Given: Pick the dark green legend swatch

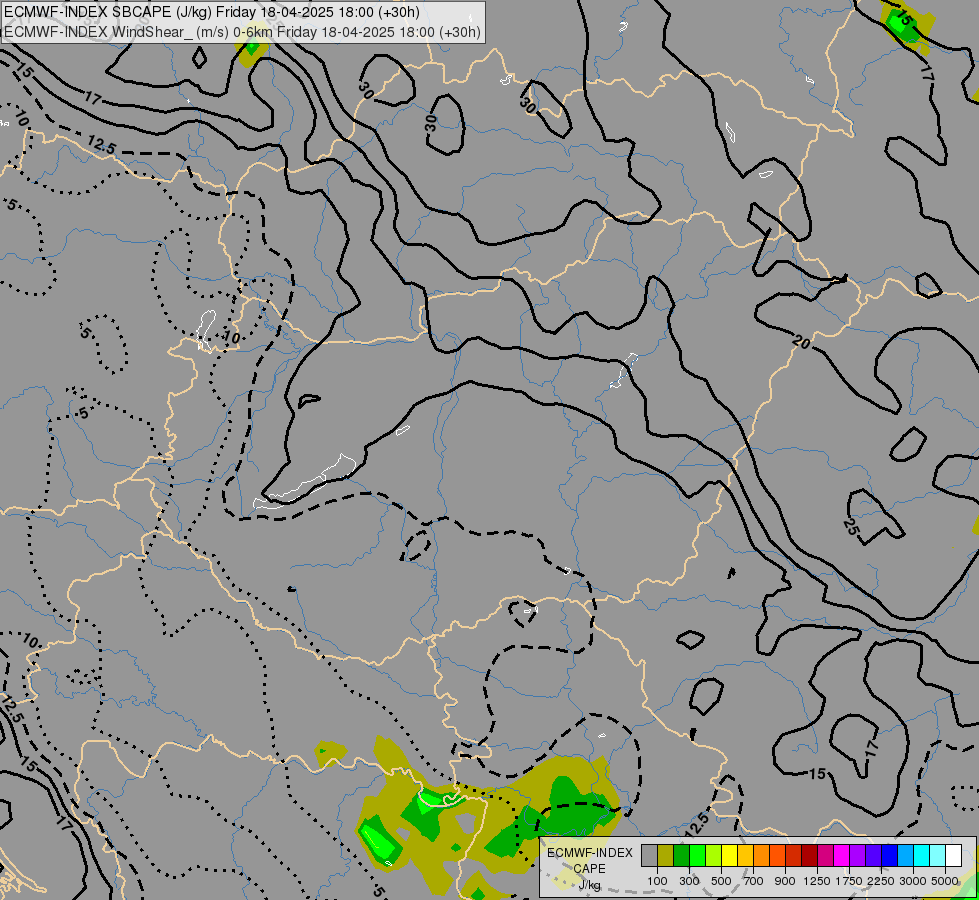Looking at the screenshot, I should pyautogui.click(x=682, y=855).
